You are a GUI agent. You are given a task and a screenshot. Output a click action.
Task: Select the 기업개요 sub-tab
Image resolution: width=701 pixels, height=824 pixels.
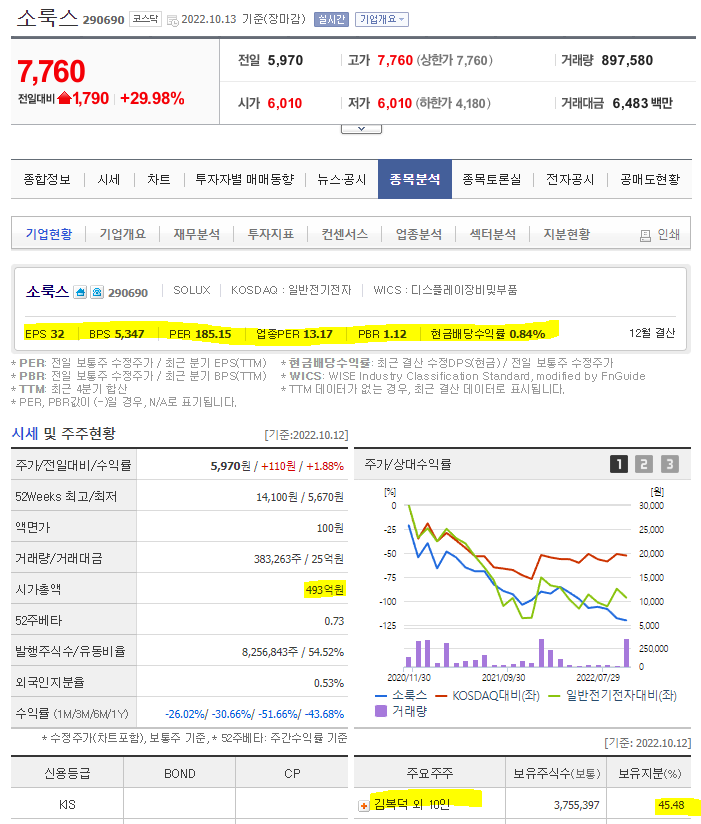[122, 234]
